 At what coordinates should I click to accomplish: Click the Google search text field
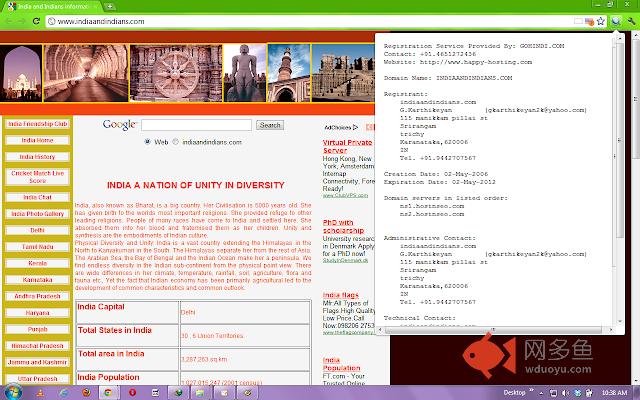(x=196, y=125)
